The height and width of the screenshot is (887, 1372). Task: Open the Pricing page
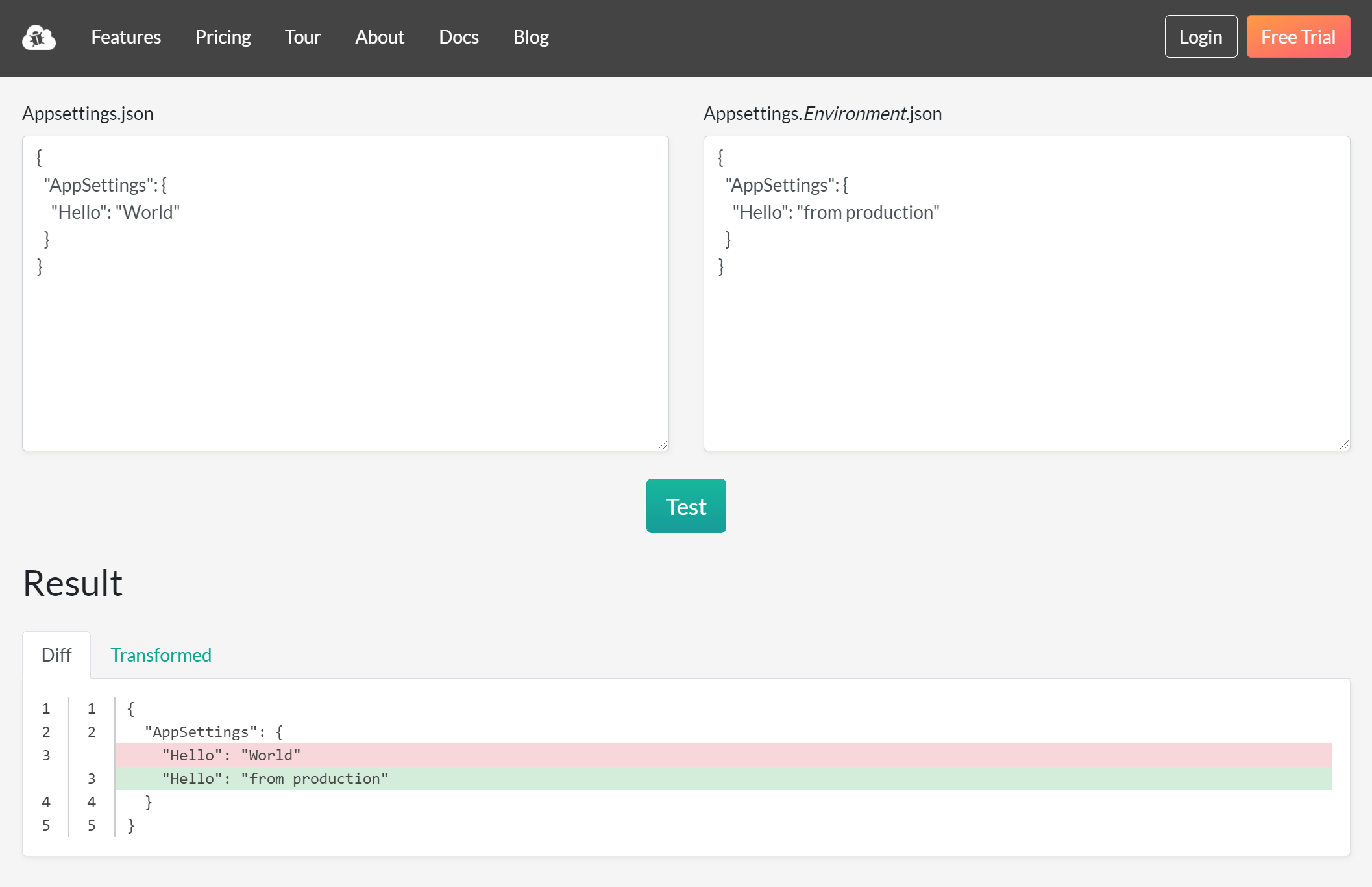pos(223,37)
